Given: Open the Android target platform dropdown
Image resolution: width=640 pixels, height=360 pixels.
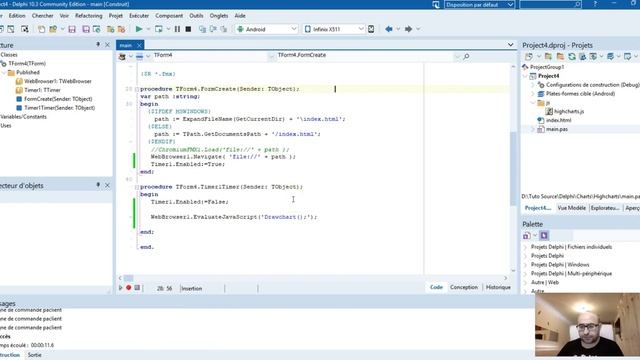Looking at the screenshot, I should click(x=293, y=29).
